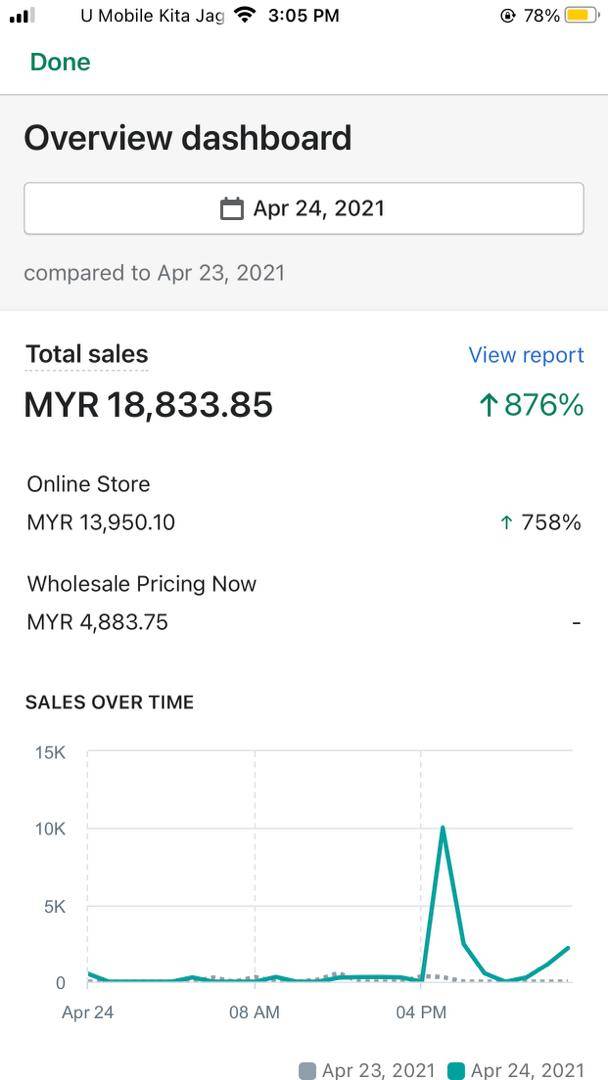Tap the green up arrow beside 876%
This screenshot has height=1080, width=608.
pos(488,405)
